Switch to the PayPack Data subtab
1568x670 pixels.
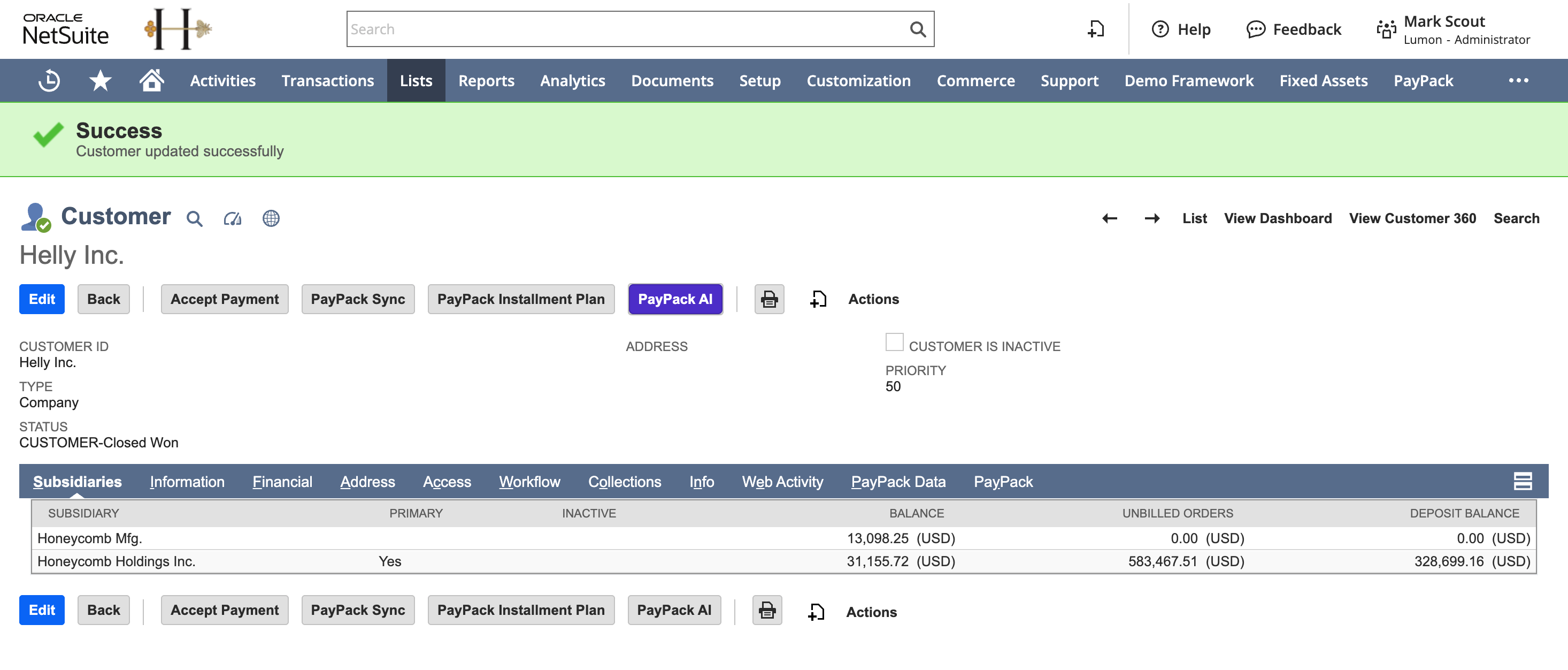click(x=898, y=481)
